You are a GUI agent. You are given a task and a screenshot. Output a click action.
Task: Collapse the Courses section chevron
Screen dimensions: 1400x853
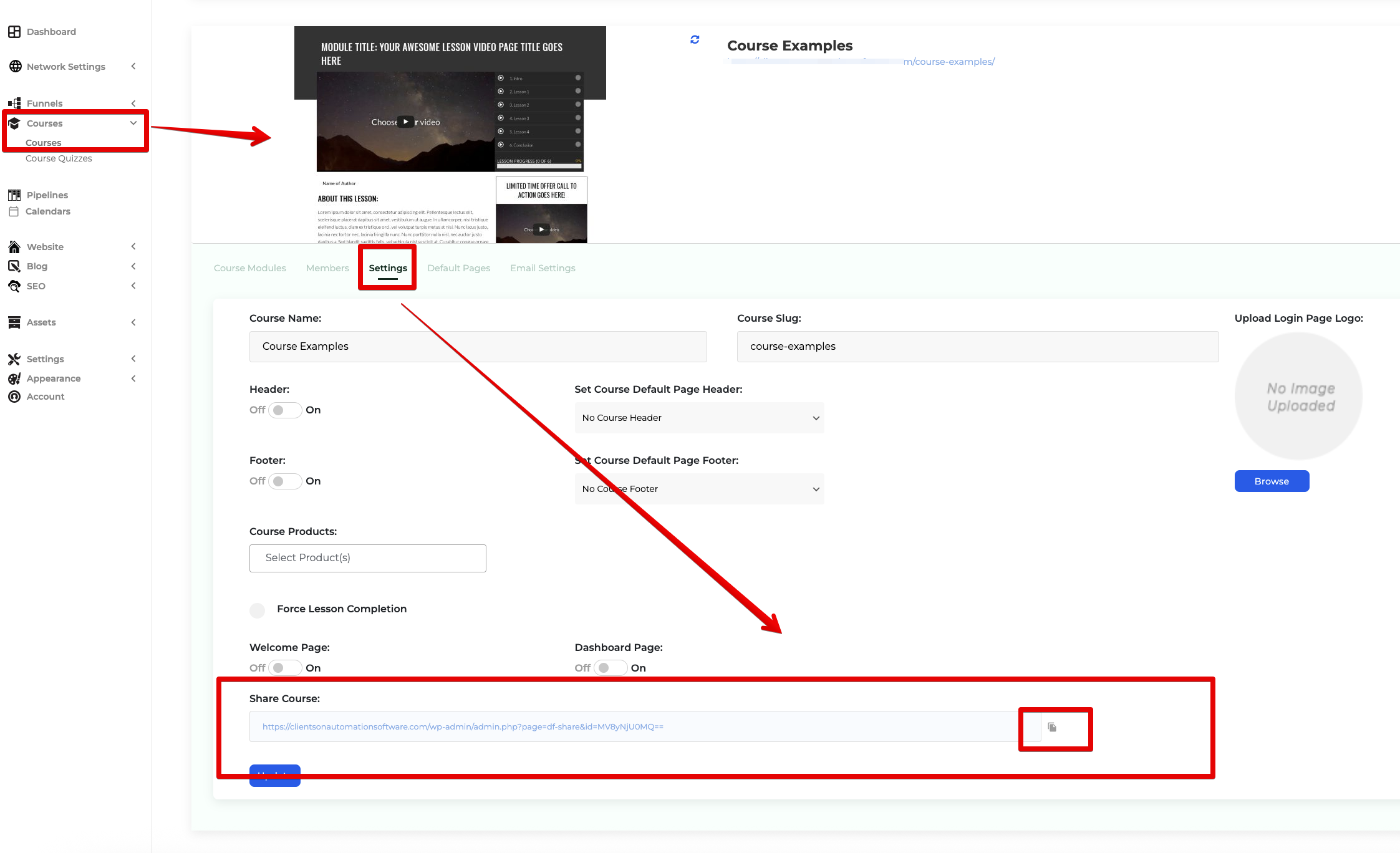click(x=133, y=123)
